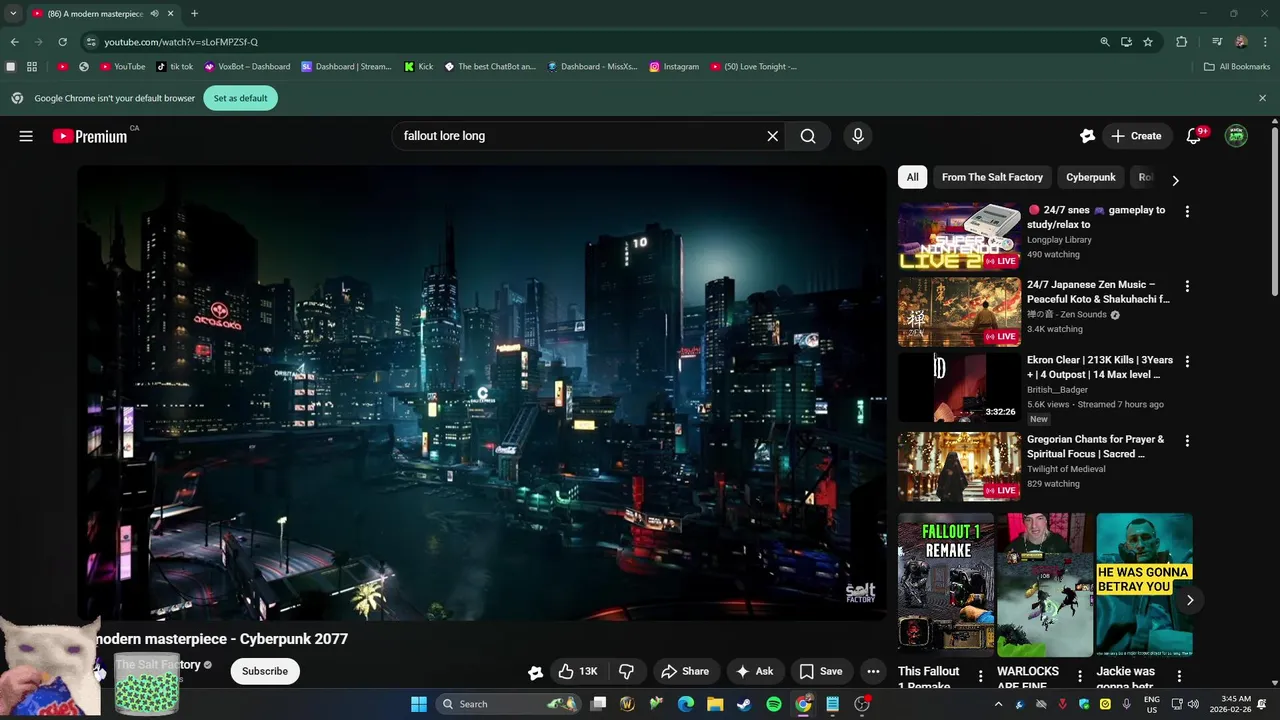This screenshot has height=720, width=1280.
Task: Open the tab search dropdown arrow
Action: point(13,13)
